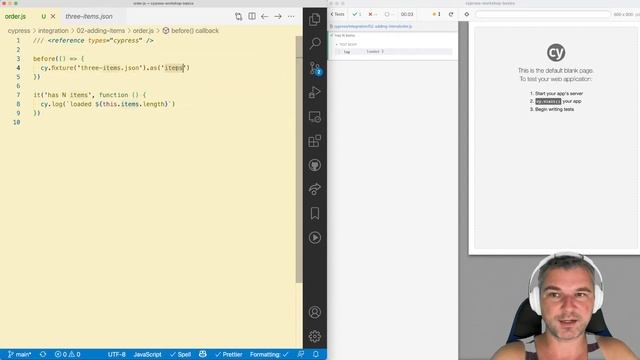Screen dimensions: 640x360
Task: Click line 1 reference types comment
Action: click(x=93, y=40)
